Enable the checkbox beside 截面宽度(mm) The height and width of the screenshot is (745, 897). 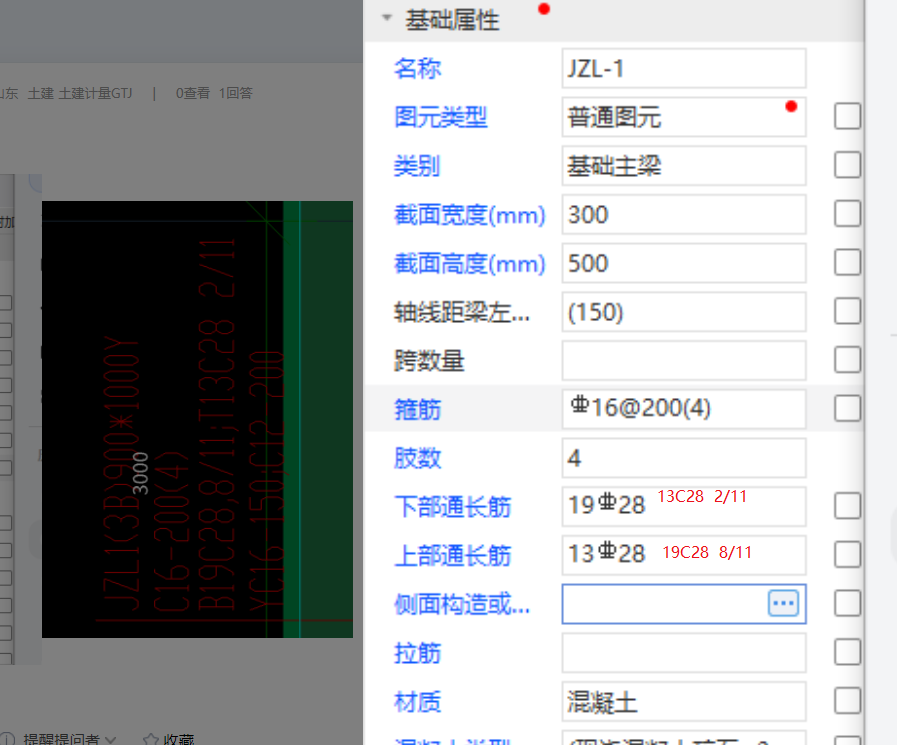coord(847,214)
